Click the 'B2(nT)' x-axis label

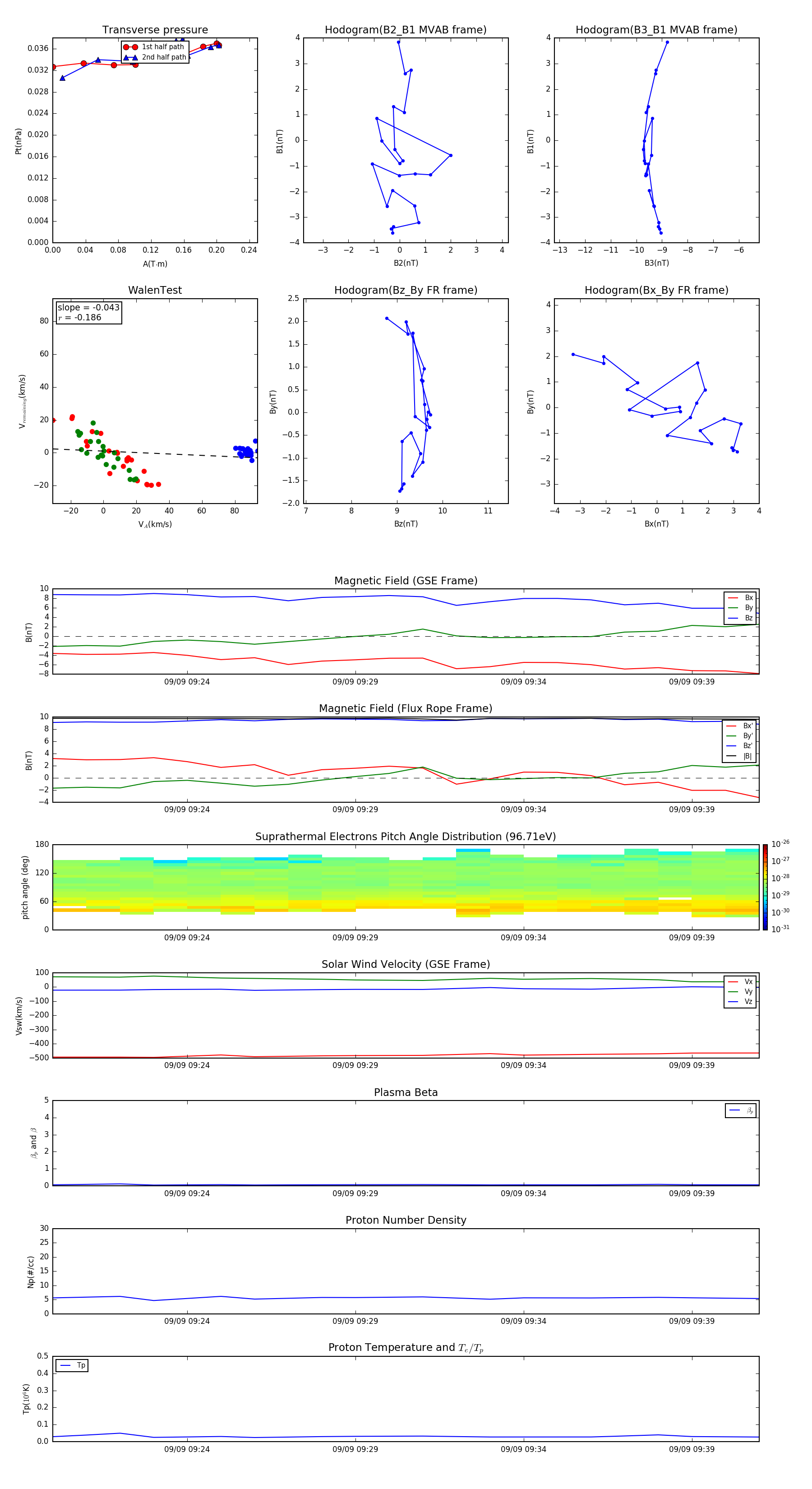click(x=406, y=263)
